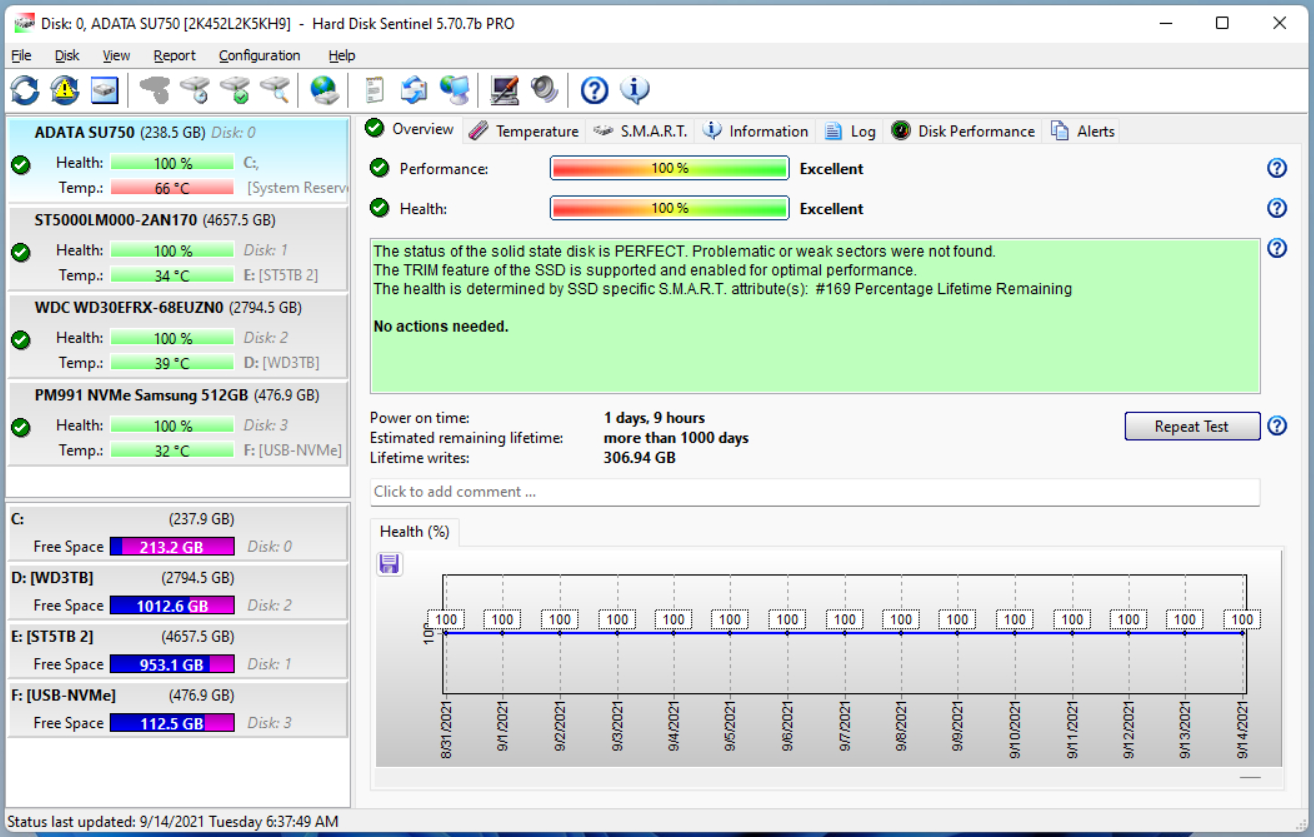Click the blue info bubble toolbar icon
Viewport: 1314px width, 837px height.
[x=635, y=90]
